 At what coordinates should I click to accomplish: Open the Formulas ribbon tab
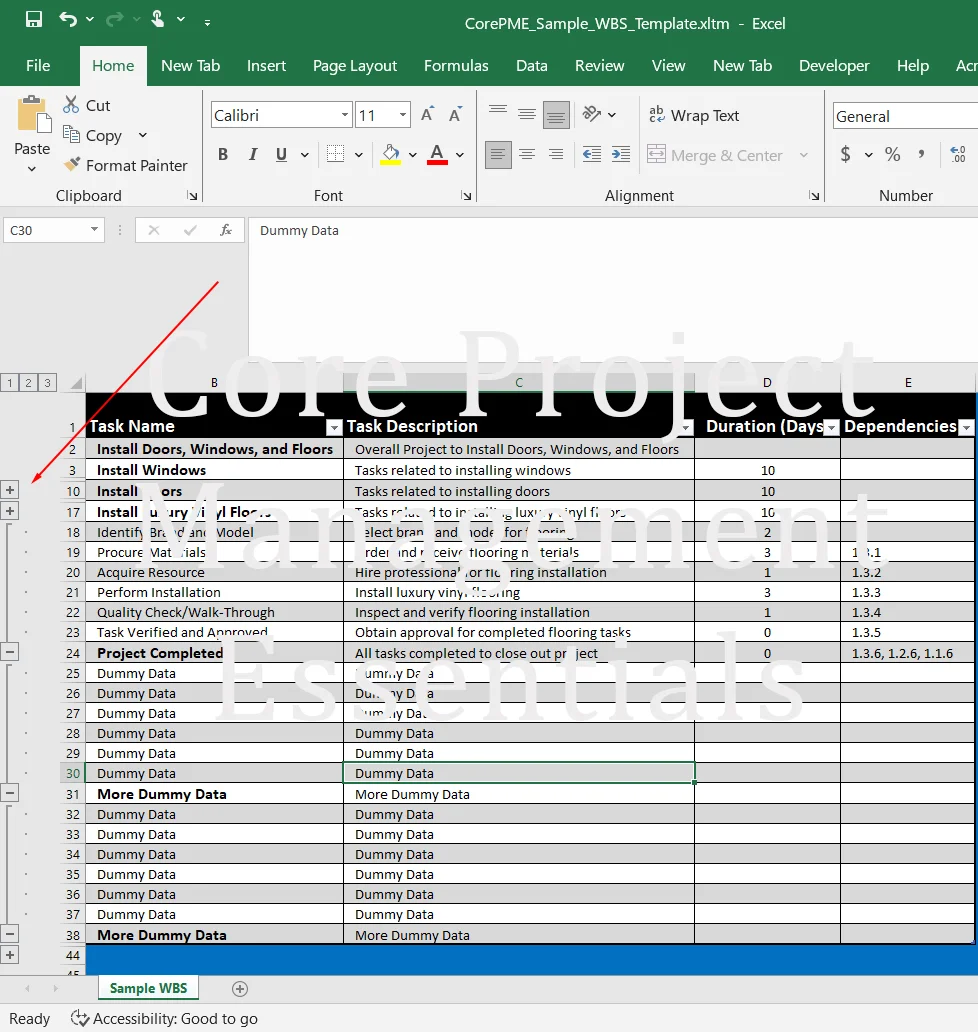(x=456, y=66)
